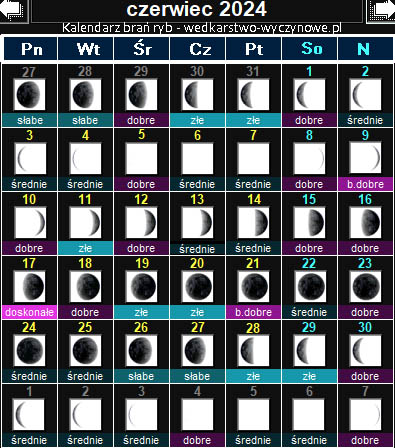
Task: Click the 'złe' rating on June 29
Action: (309, 376)
